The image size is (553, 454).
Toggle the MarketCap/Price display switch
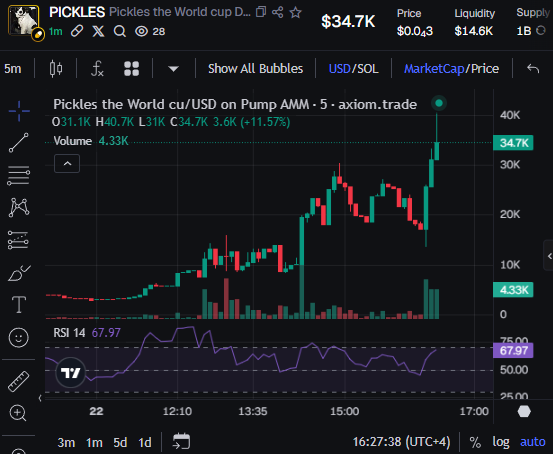[x=451, y=68]
